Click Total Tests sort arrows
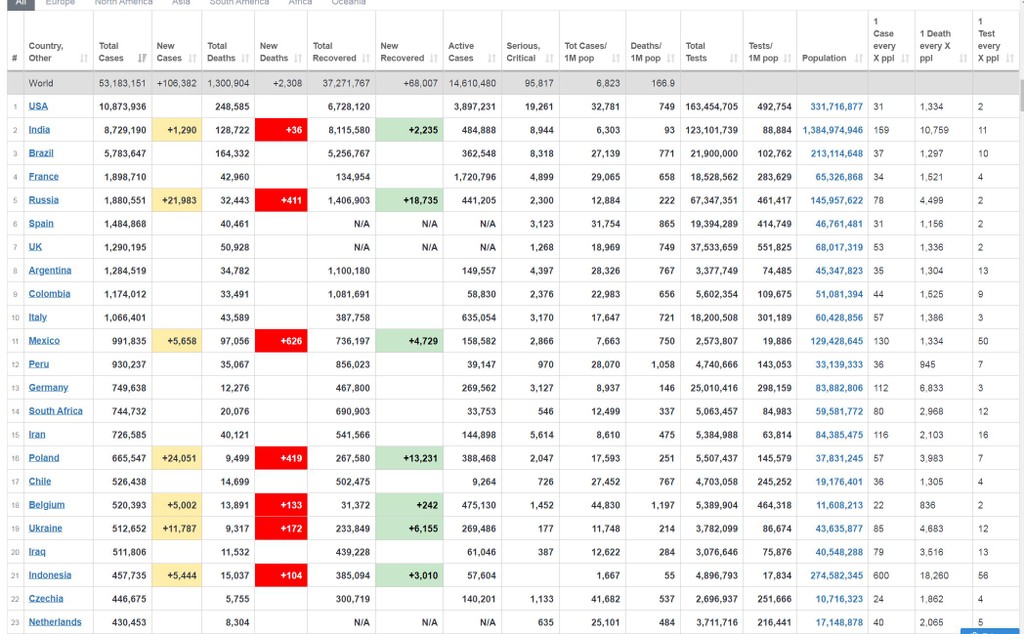The width and height of the screenshot is (1024, 634). pyautogui.click(x=733, y=59)
